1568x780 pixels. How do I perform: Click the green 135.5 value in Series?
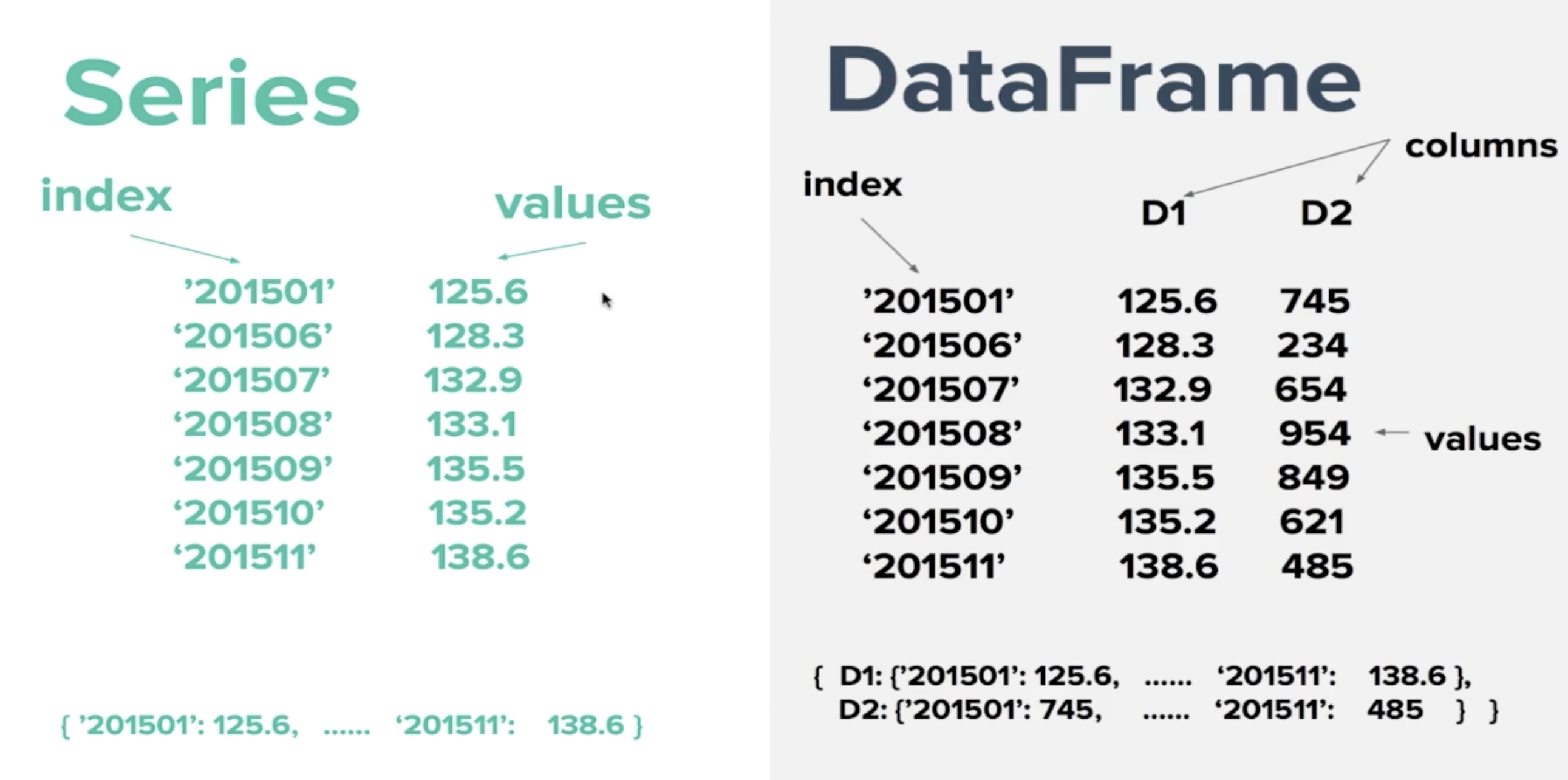pos(476,469)
